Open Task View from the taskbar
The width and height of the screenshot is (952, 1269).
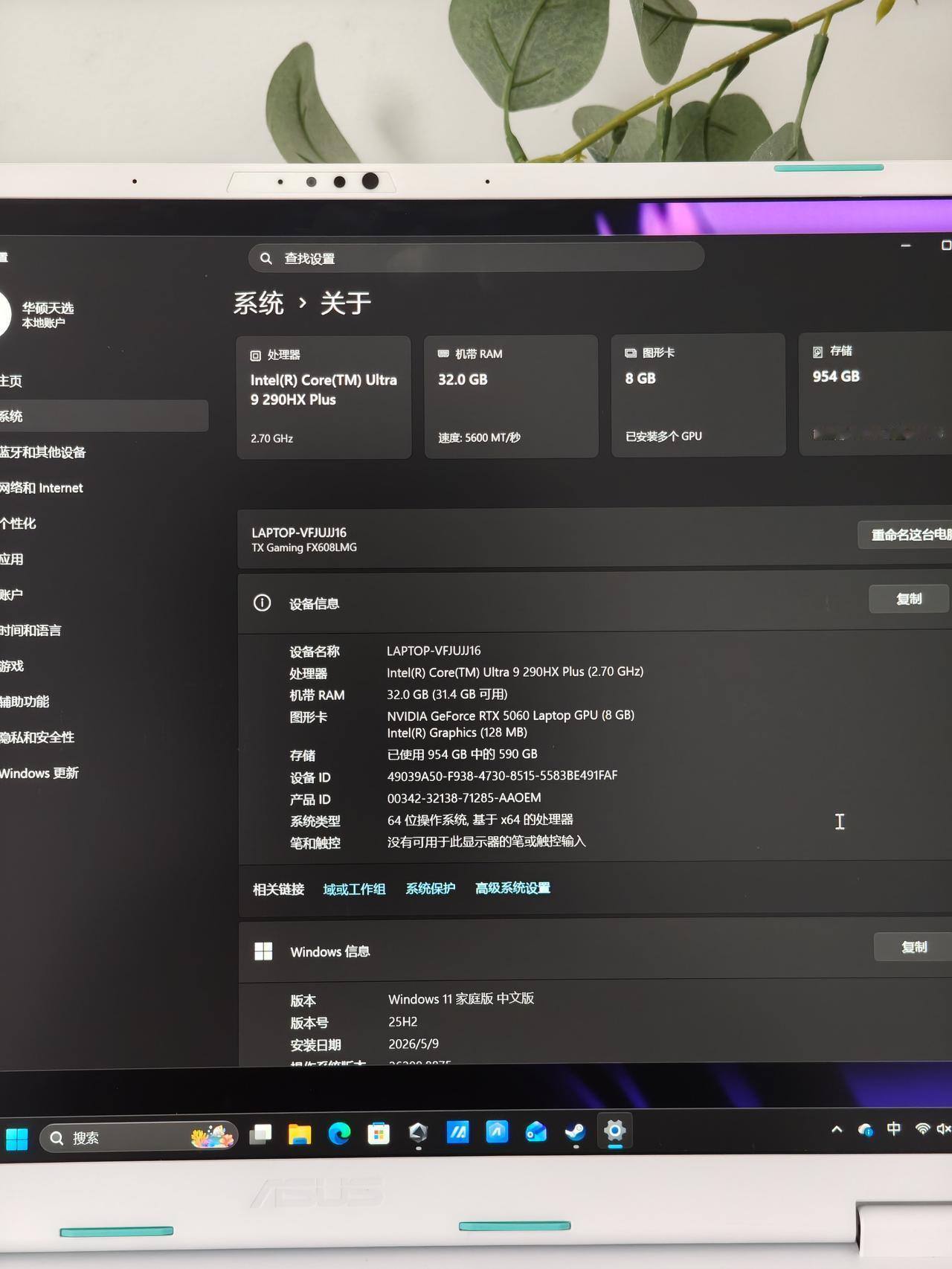(260, 1134)
